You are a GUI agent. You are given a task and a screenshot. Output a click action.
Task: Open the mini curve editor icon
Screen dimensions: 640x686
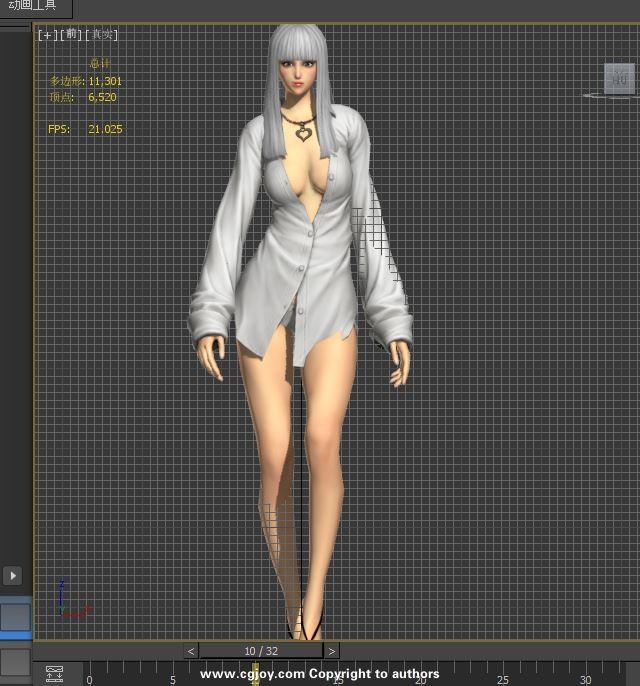pos(54,674)
